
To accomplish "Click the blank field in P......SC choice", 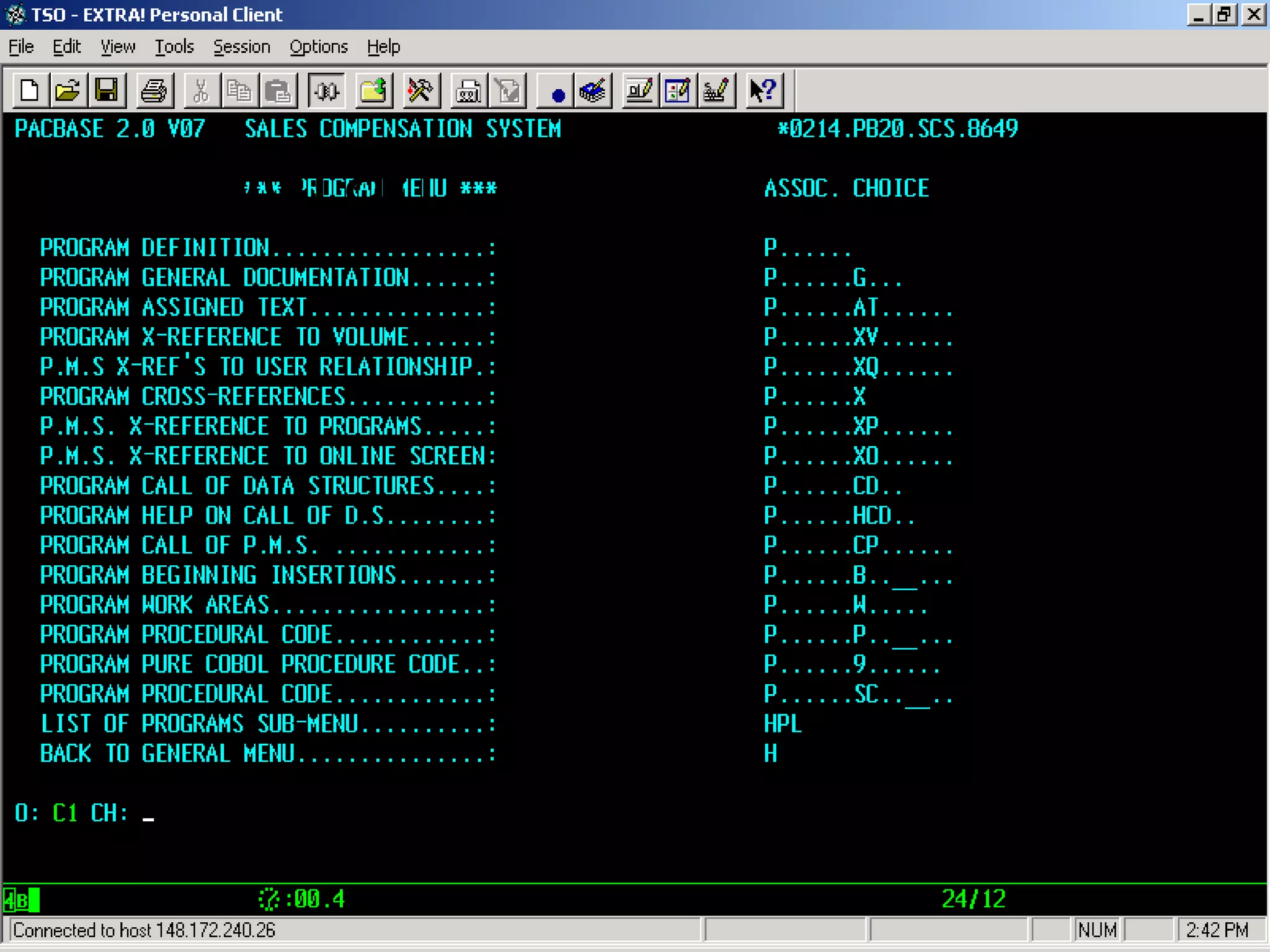I will point(917,695).
